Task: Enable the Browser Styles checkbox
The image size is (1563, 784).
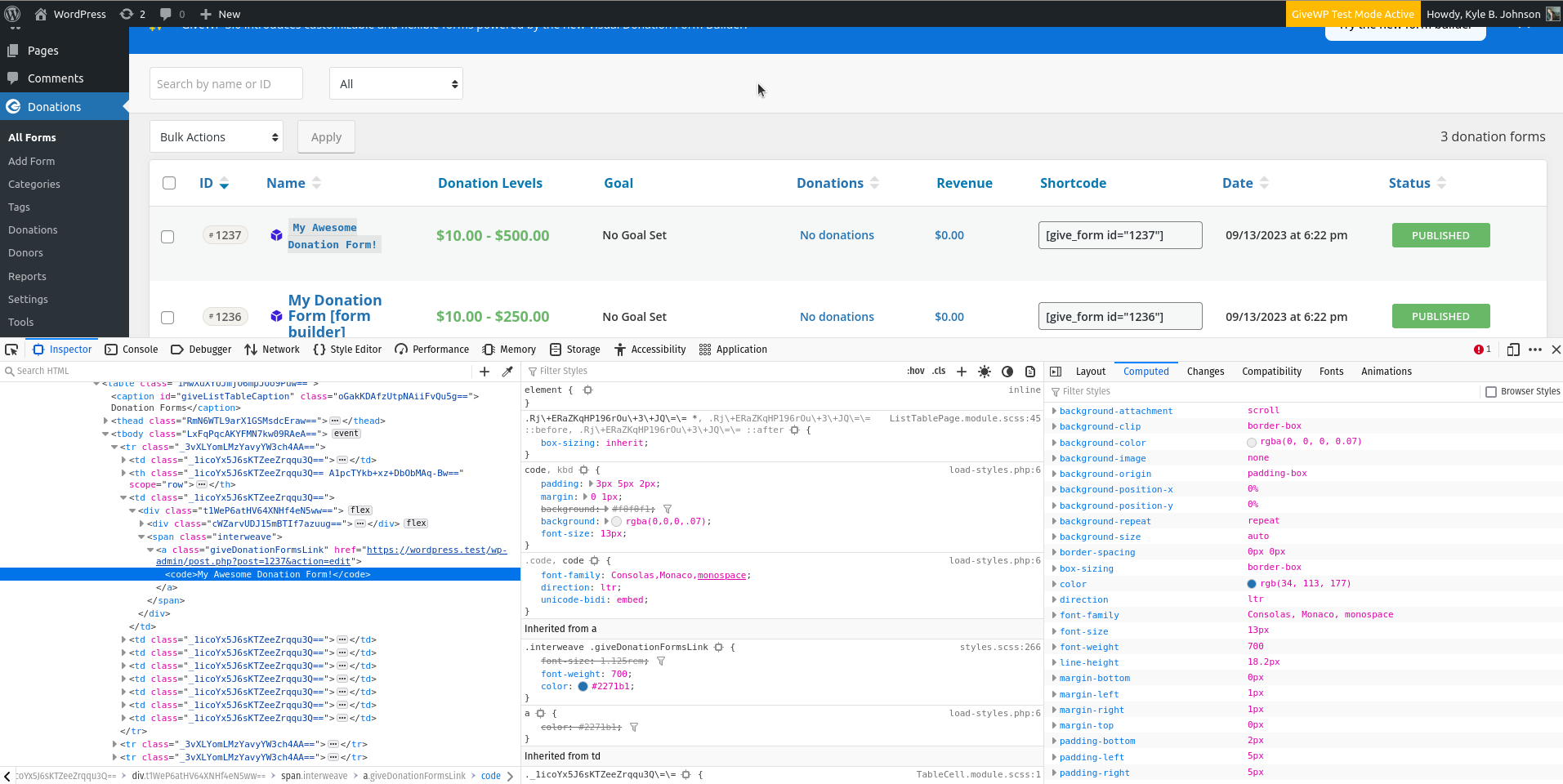Action: [1491, 392]
